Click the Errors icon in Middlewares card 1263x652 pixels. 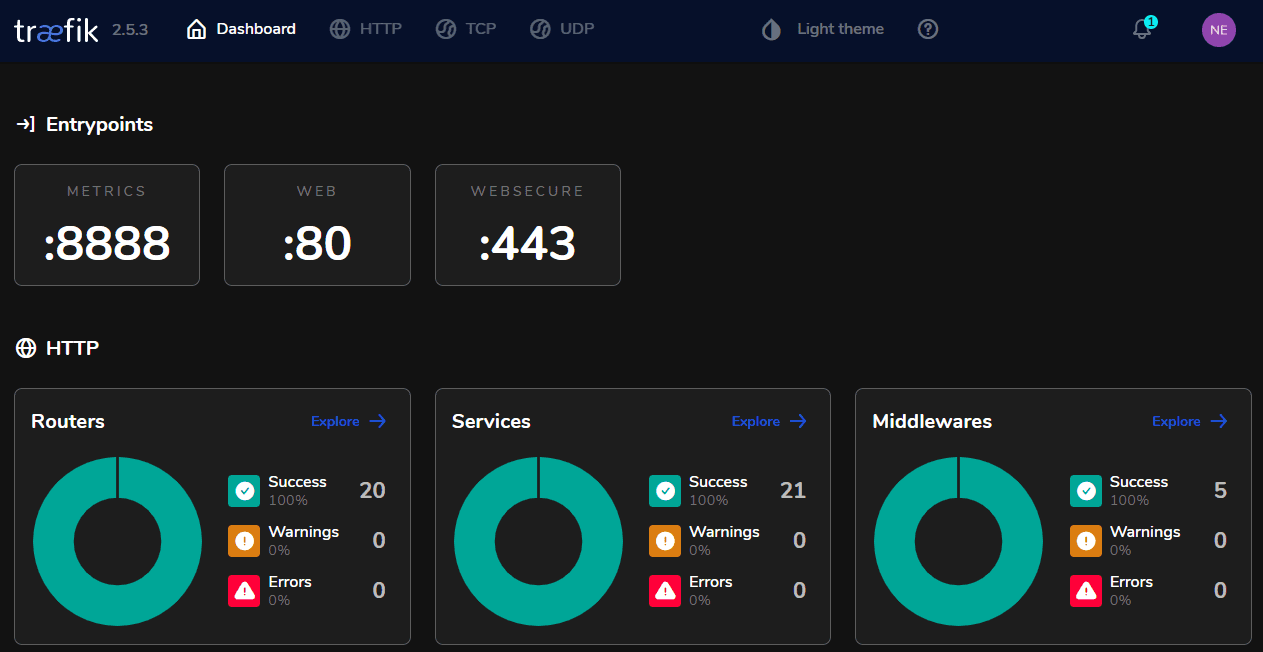click(x=1086, y=590)
